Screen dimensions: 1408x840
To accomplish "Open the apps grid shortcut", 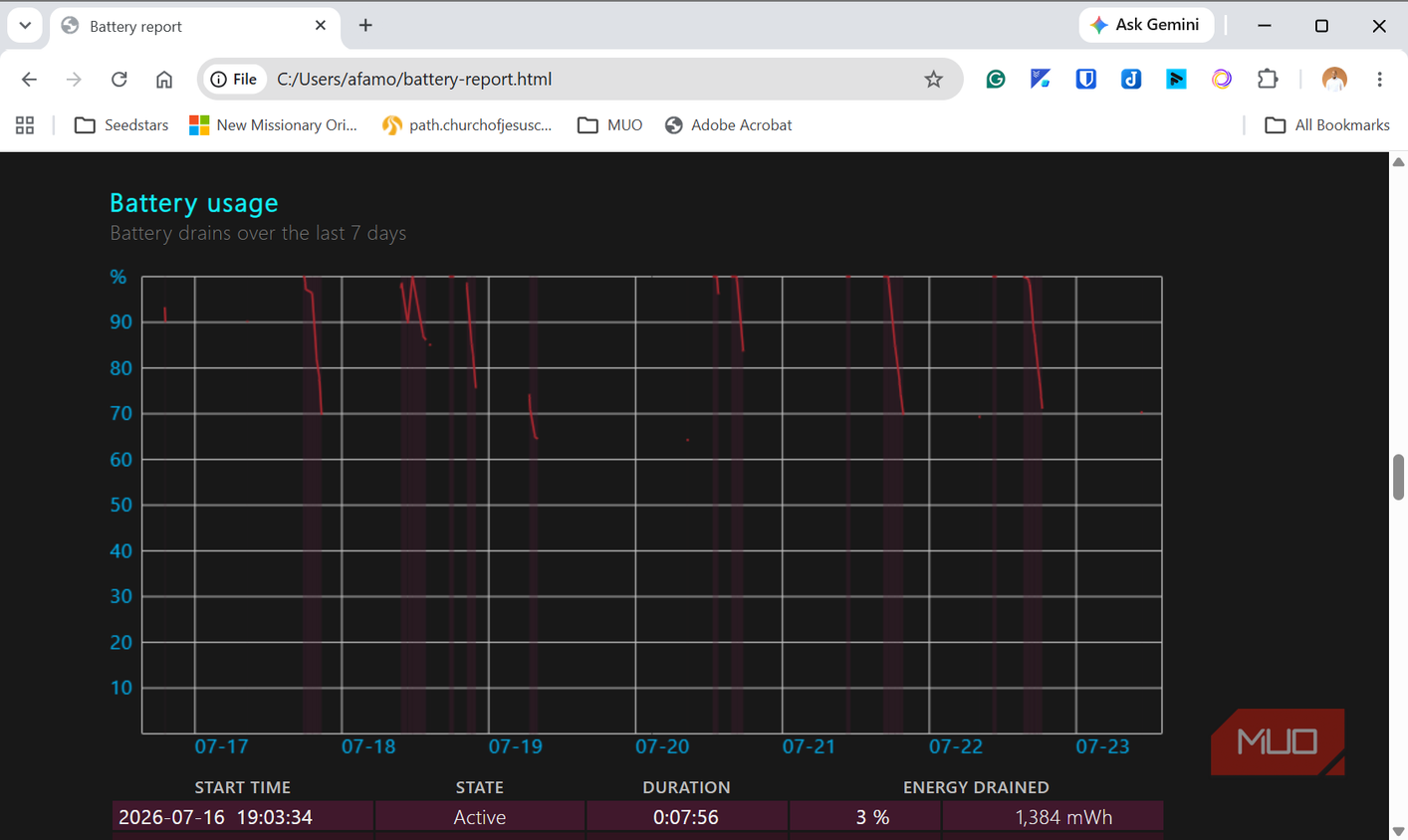I will point(25,125).
